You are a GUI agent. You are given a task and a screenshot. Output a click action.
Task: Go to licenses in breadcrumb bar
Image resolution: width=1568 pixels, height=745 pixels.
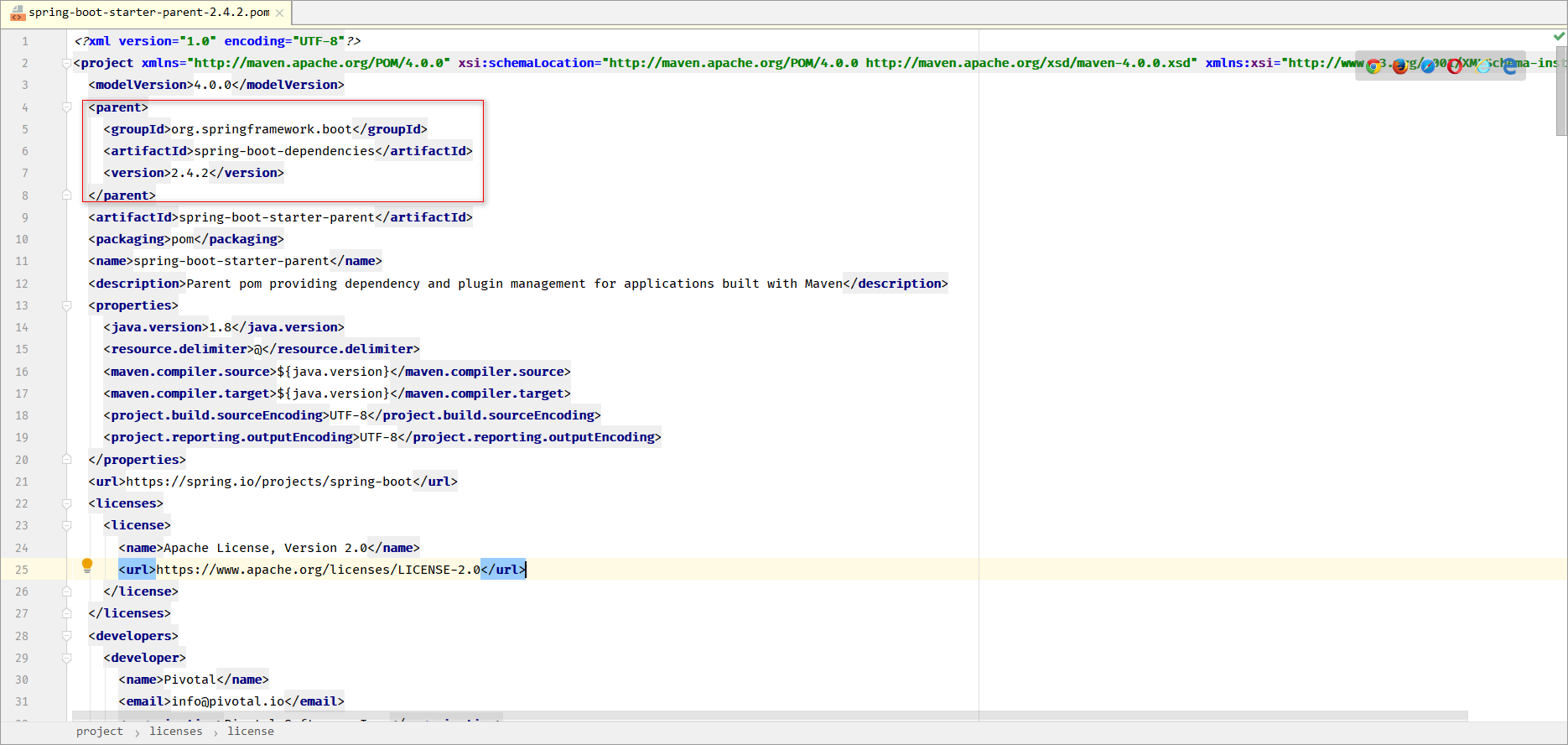(x=176, y=732)
